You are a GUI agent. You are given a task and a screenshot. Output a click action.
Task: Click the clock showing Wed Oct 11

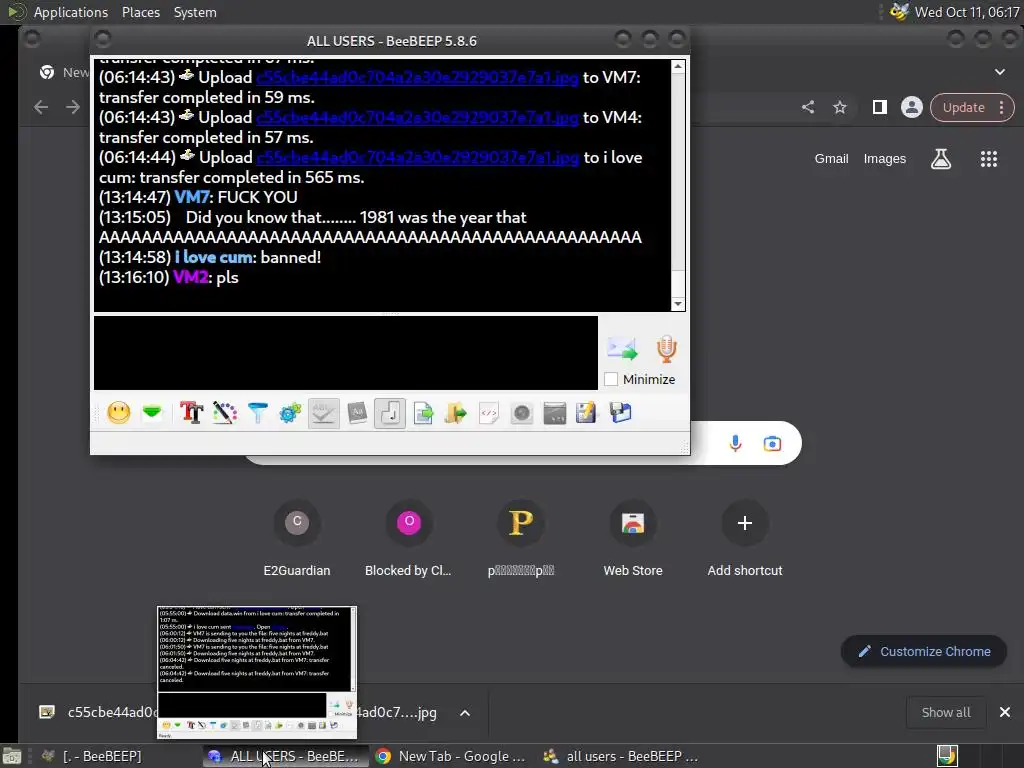[x=967, y=12]
